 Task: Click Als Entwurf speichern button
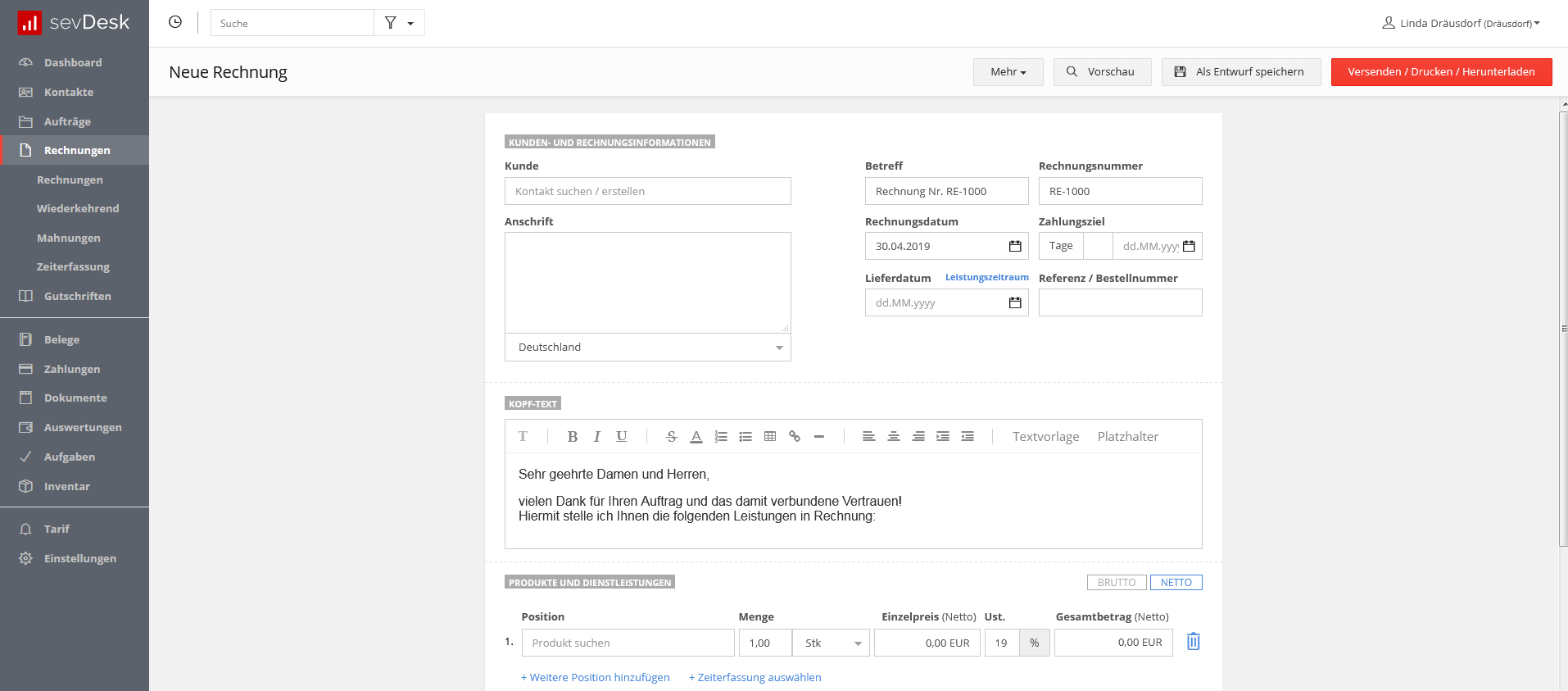(1240, 72)
